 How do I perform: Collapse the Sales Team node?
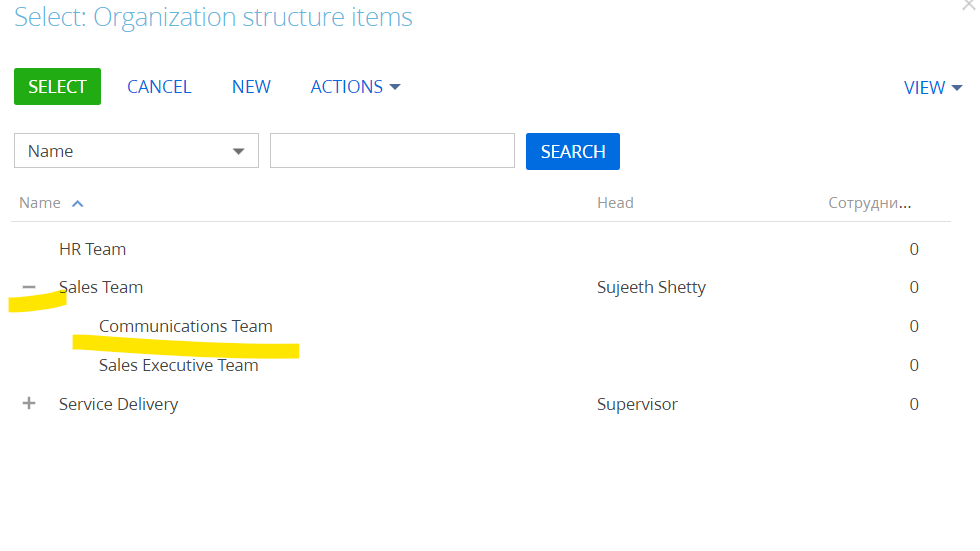point(29,287)
